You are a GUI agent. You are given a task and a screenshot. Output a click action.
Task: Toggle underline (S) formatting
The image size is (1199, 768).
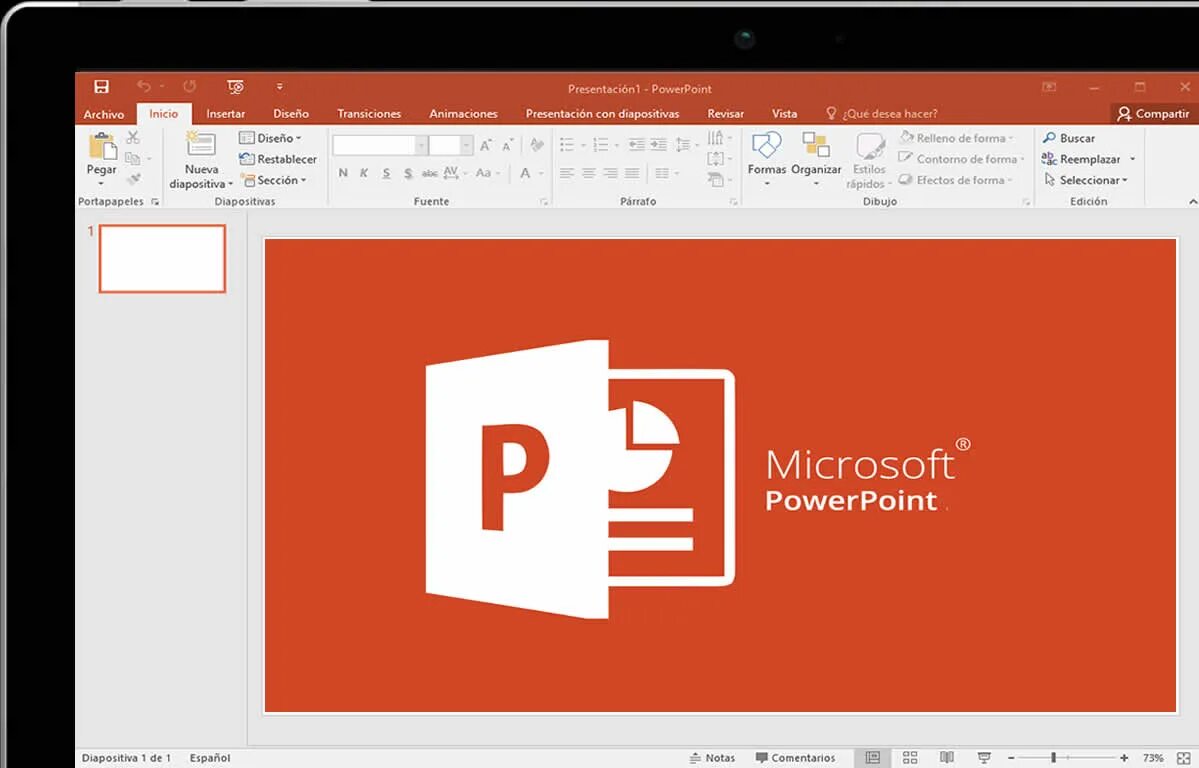click(386, 173)
